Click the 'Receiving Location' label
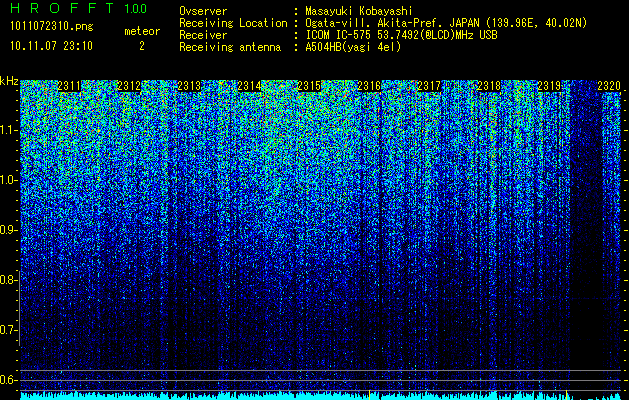Viewport: 629px width, 400px height. 233,23
